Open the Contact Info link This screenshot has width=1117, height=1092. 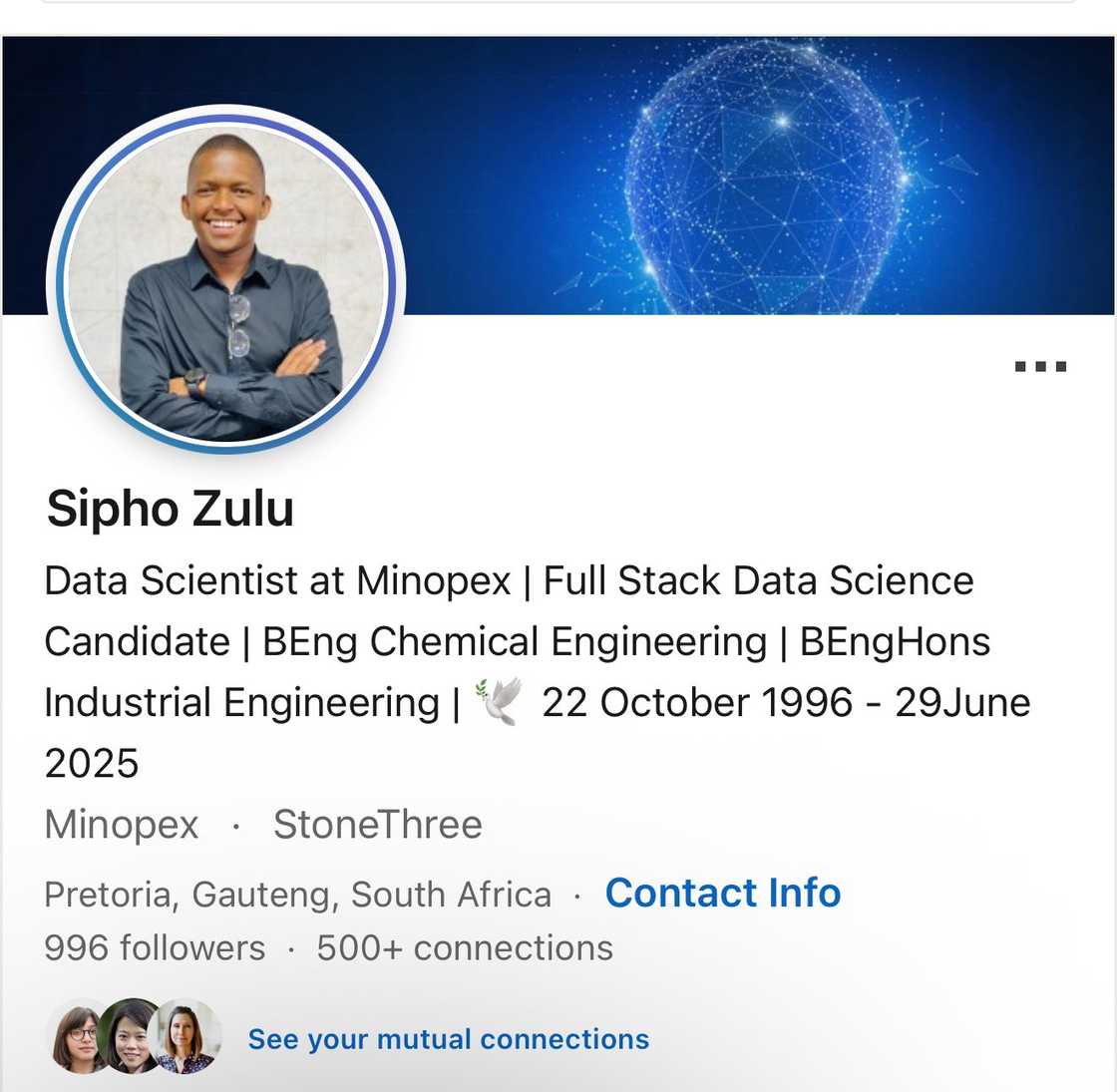pos(722,893)
